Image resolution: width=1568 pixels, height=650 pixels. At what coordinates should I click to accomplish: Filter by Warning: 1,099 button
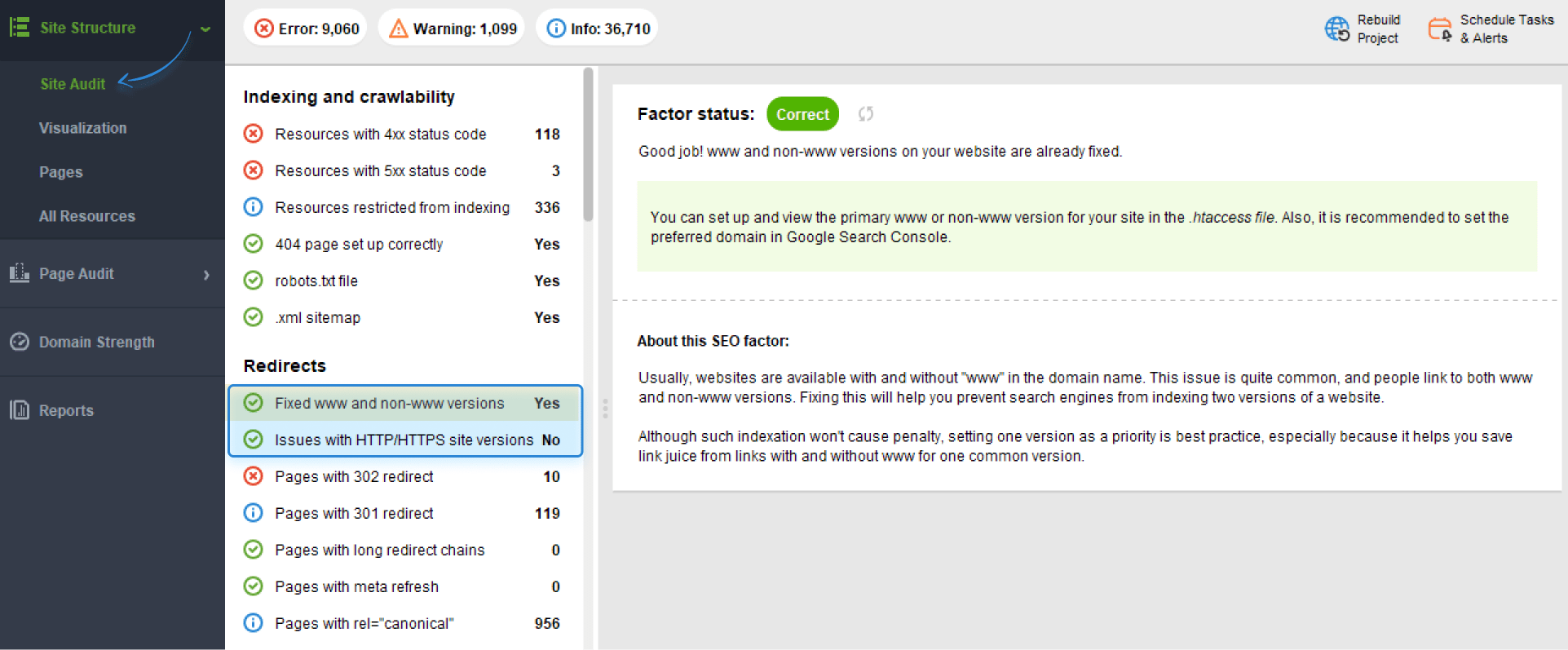coord(452,29)
